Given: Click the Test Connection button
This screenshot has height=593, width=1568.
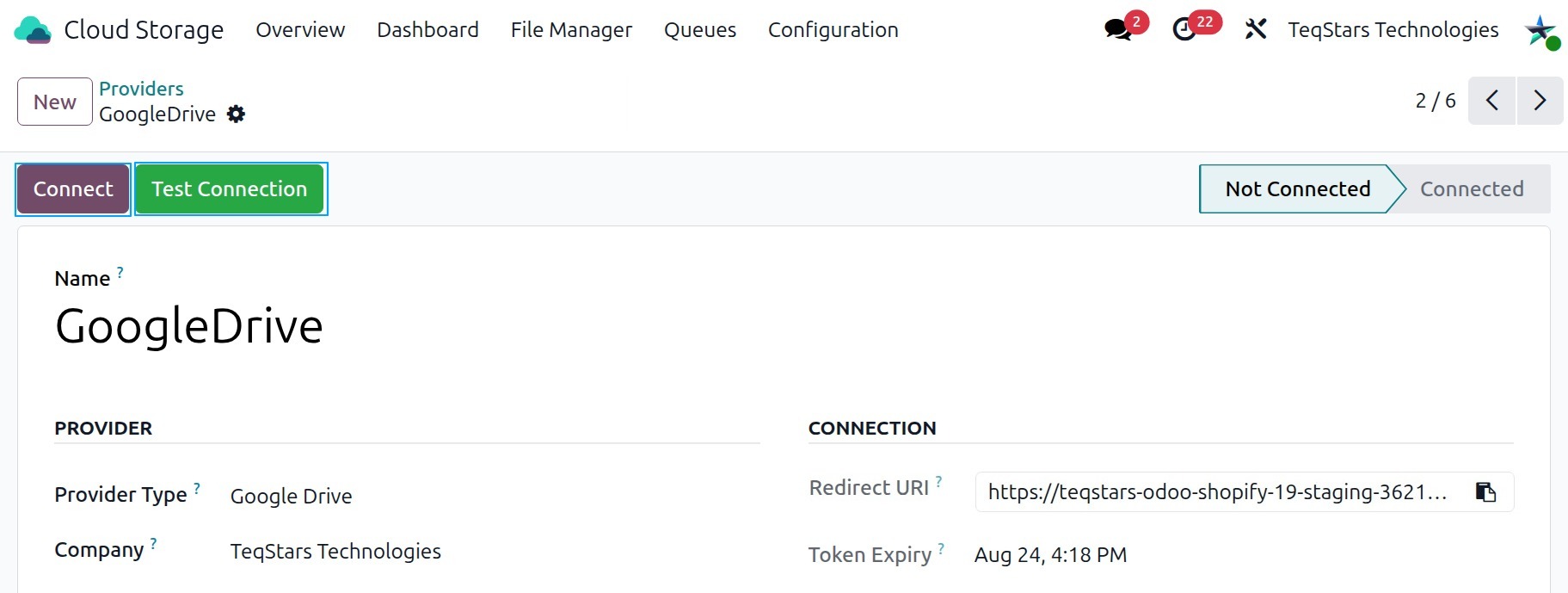Looking at the screenshot, I should pyautogui.click(x=230, y=189).
